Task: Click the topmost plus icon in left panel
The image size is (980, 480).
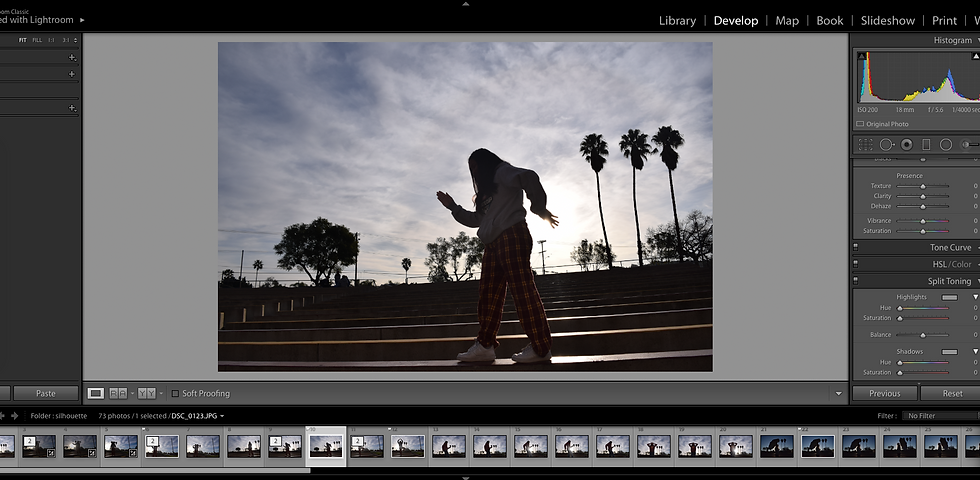Action: point(72,58)
